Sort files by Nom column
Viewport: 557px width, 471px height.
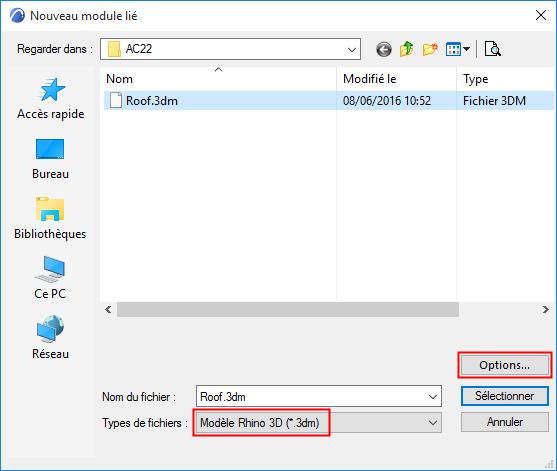tap(218, 79)
